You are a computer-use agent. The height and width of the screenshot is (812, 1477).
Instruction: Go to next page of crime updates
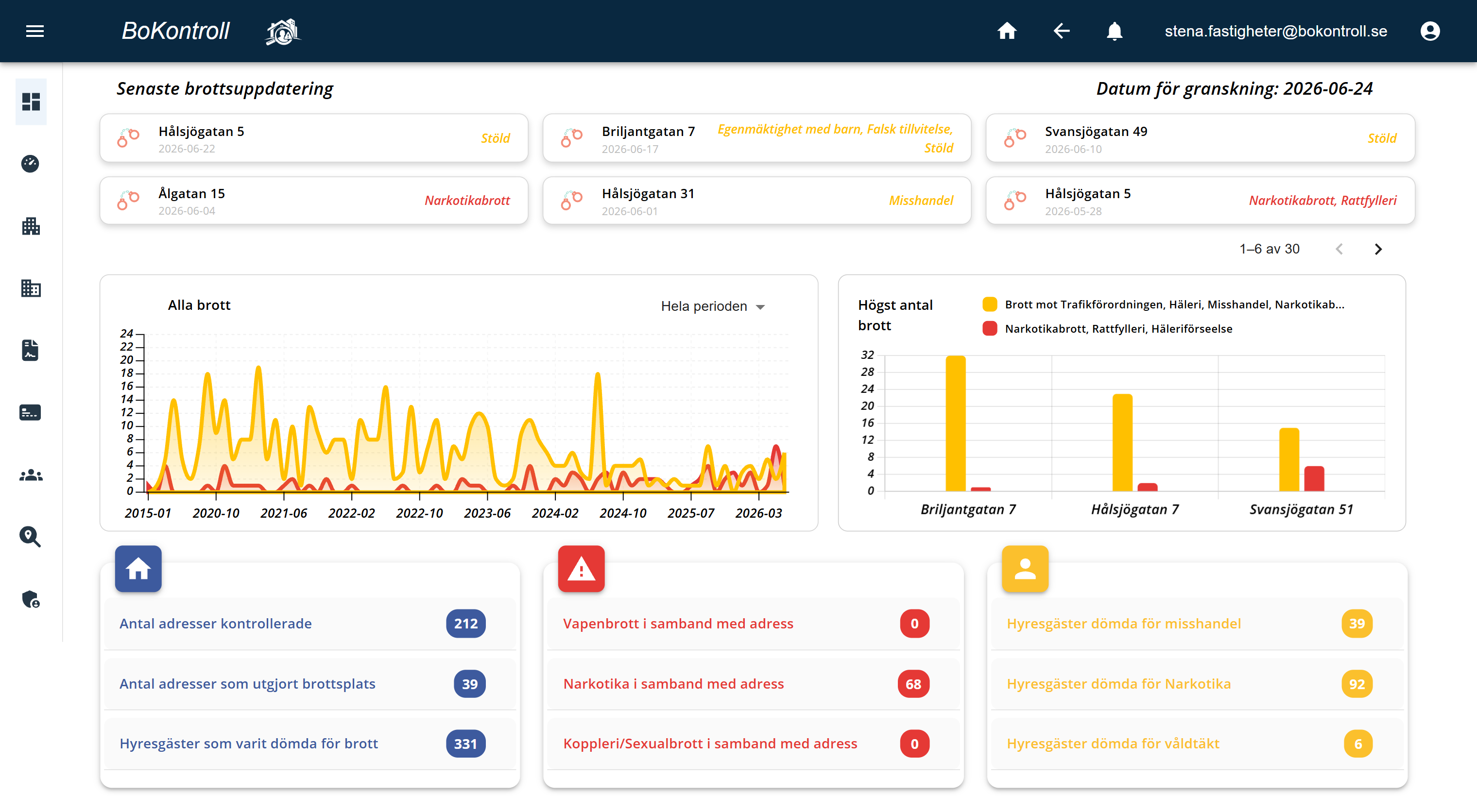click(1378, 249)
